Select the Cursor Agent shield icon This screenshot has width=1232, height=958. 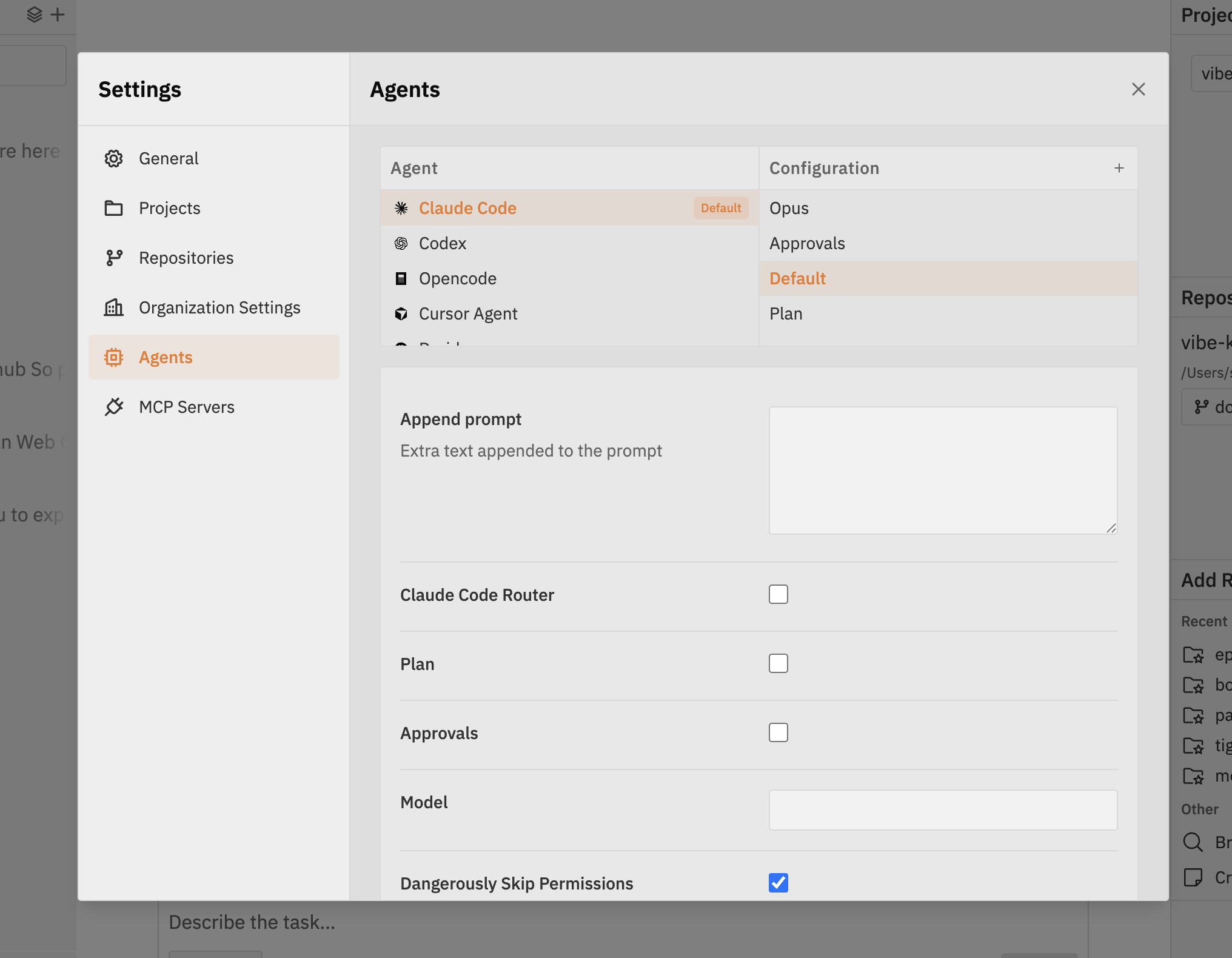(x=401, y=313)
